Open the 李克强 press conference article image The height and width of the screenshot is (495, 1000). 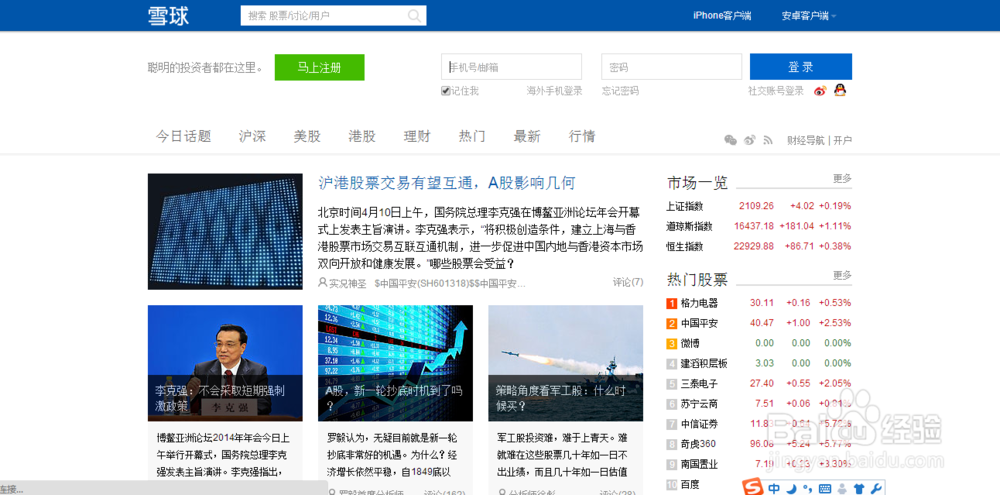click(225, 363)
